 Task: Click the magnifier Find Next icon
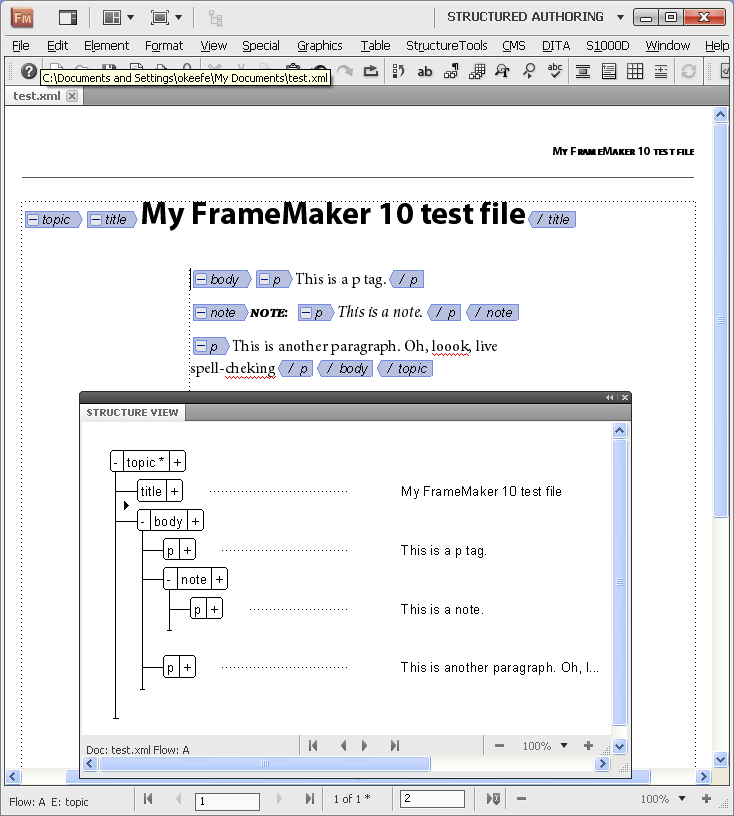coord(529,71)
